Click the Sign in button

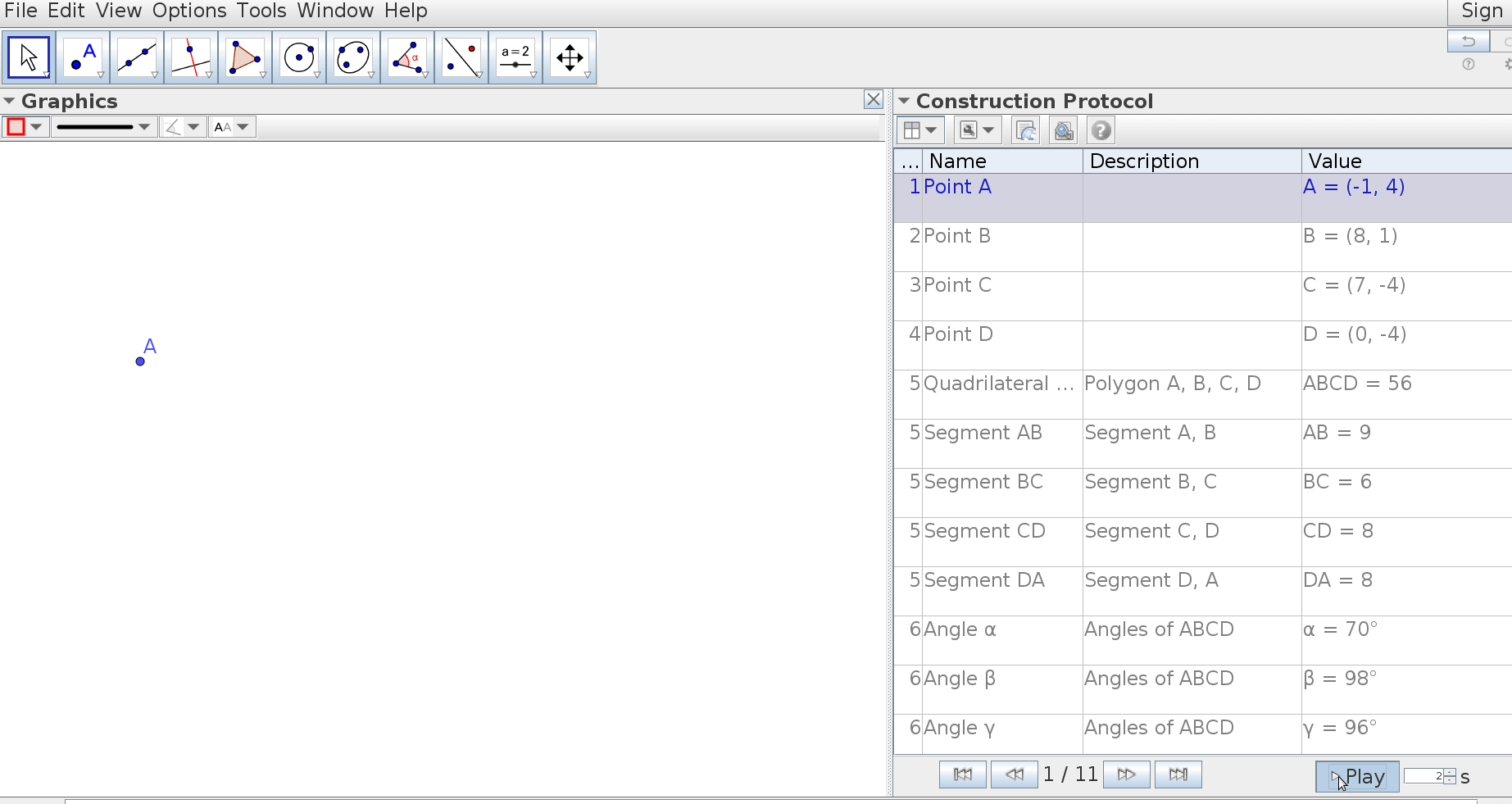(x=1481, y=11)
